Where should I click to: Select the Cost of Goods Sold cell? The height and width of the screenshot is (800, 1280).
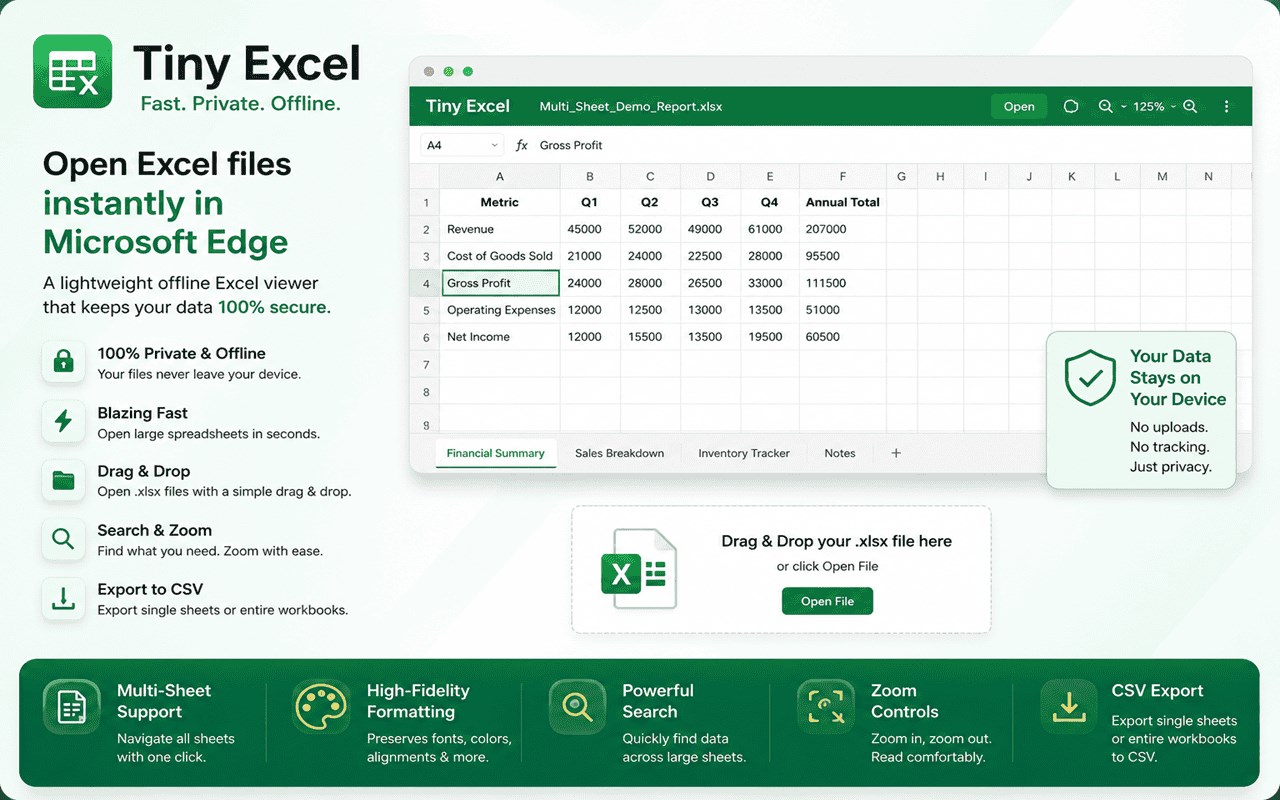tap(500, 256)
